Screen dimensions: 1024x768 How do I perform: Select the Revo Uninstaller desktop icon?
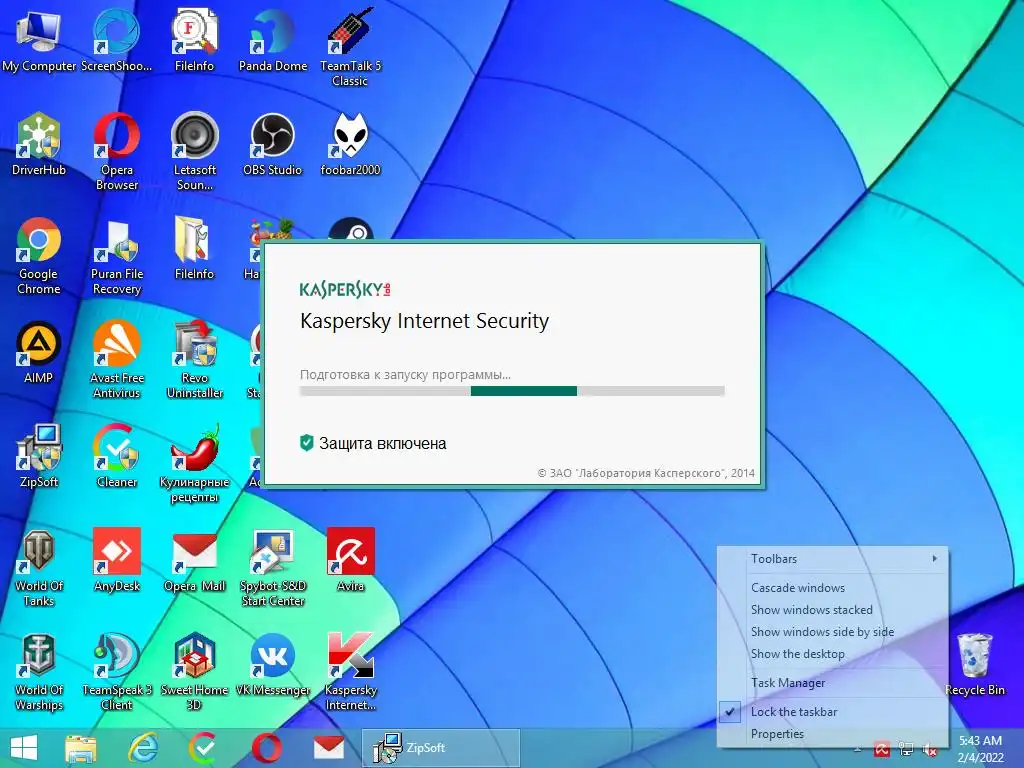click(194, 359)
